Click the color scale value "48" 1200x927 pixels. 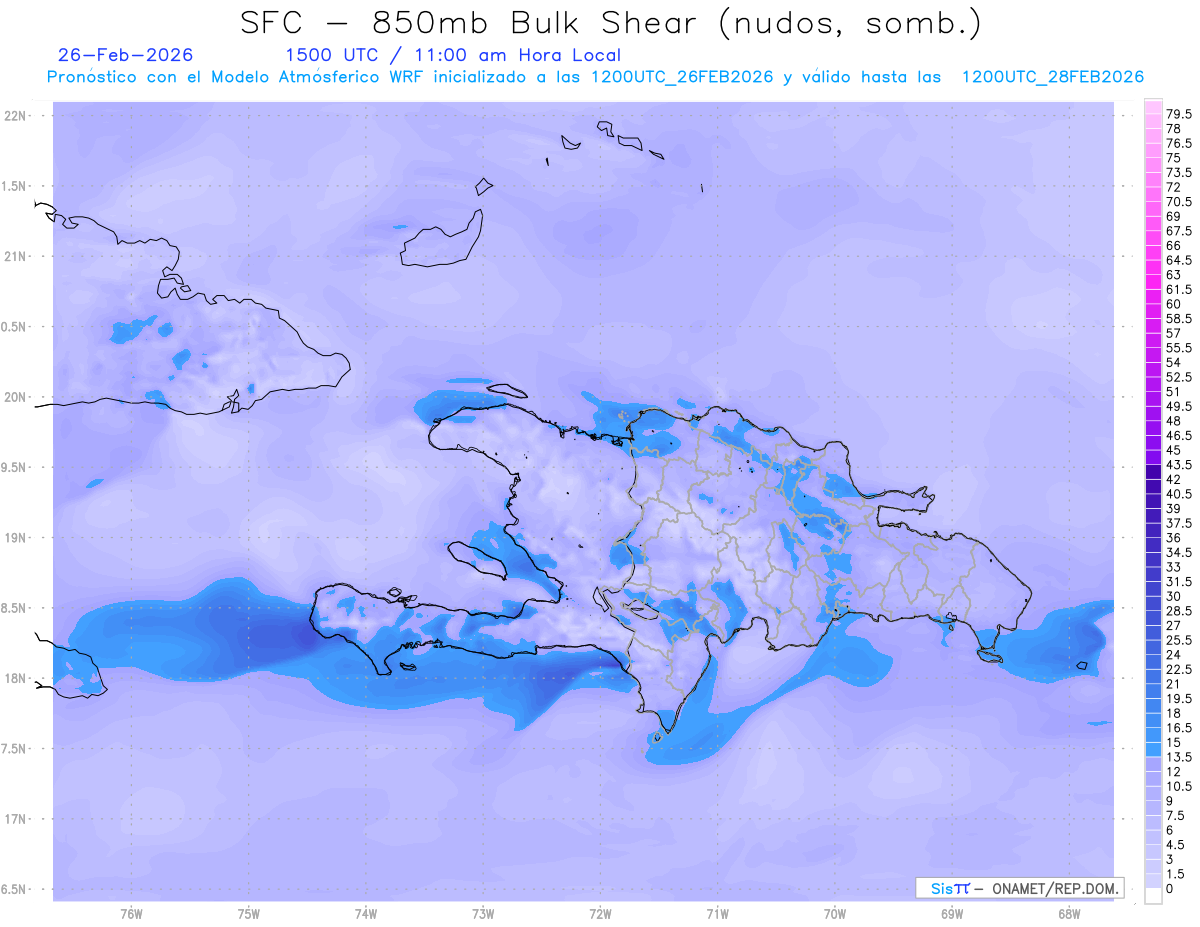click(x=1174, y=421)
